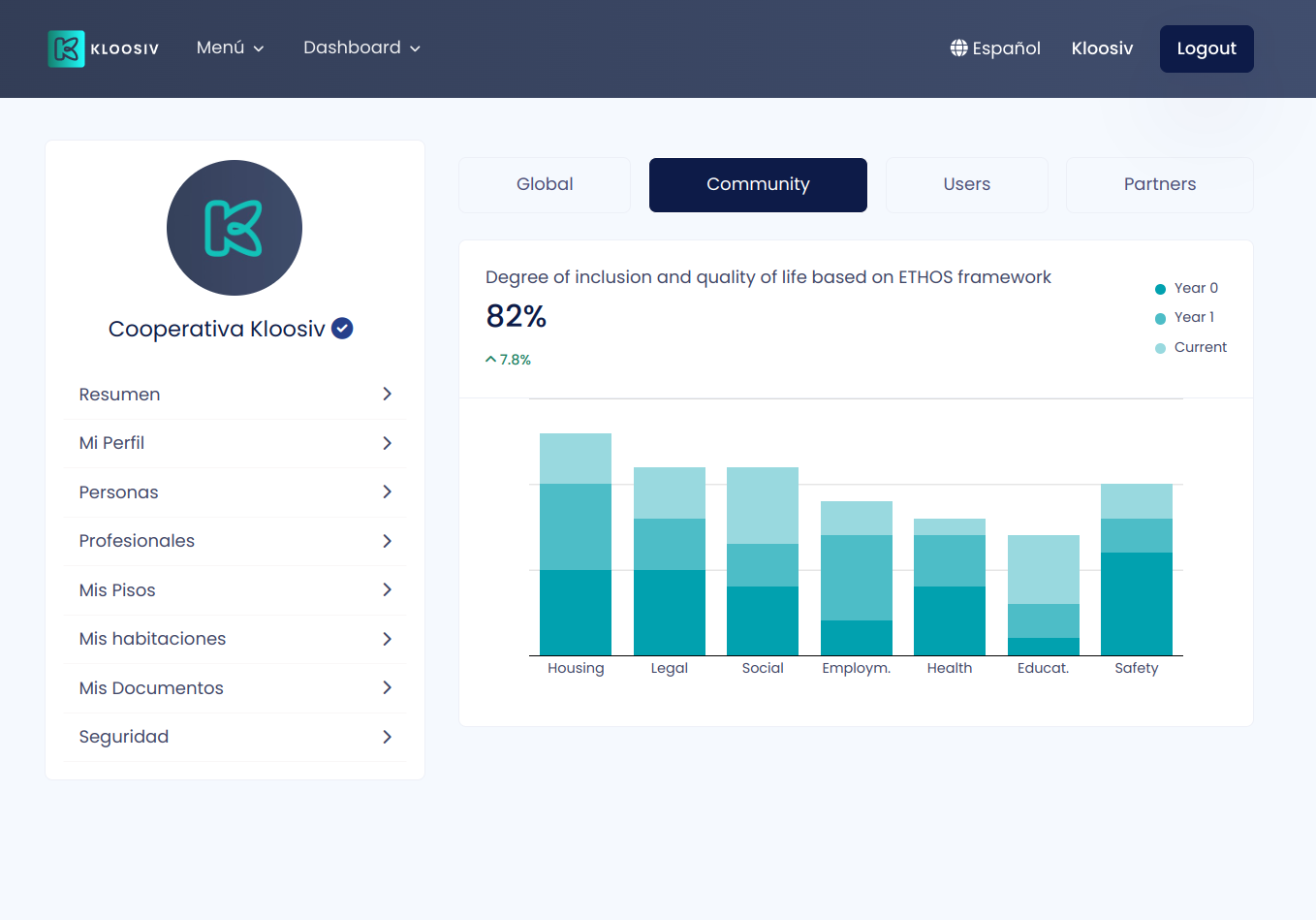Click the Kloosiv logo in the header

coord(104,48)
